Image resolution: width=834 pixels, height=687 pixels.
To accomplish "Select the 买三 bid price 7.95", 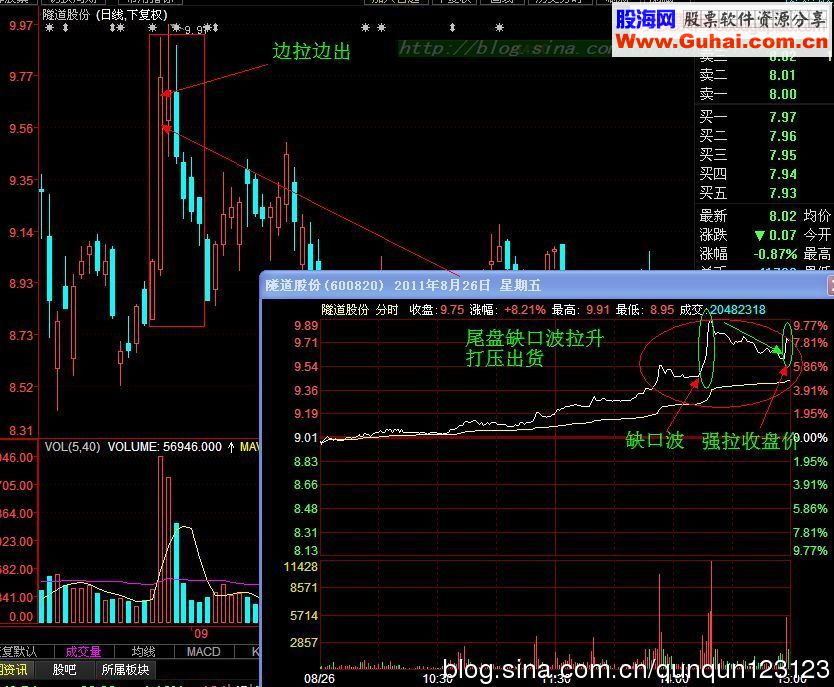I will pos(782,155).
